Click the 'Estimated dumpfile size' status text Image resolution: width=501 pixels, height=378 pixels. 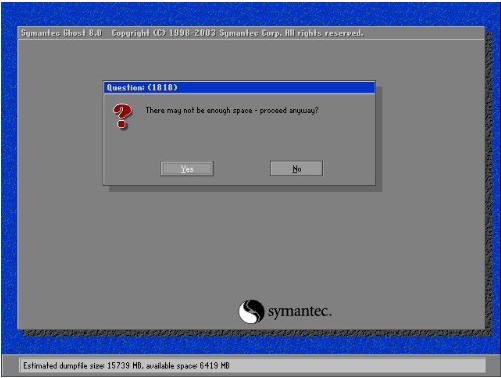pyautogui.click(x=64, y=366)
